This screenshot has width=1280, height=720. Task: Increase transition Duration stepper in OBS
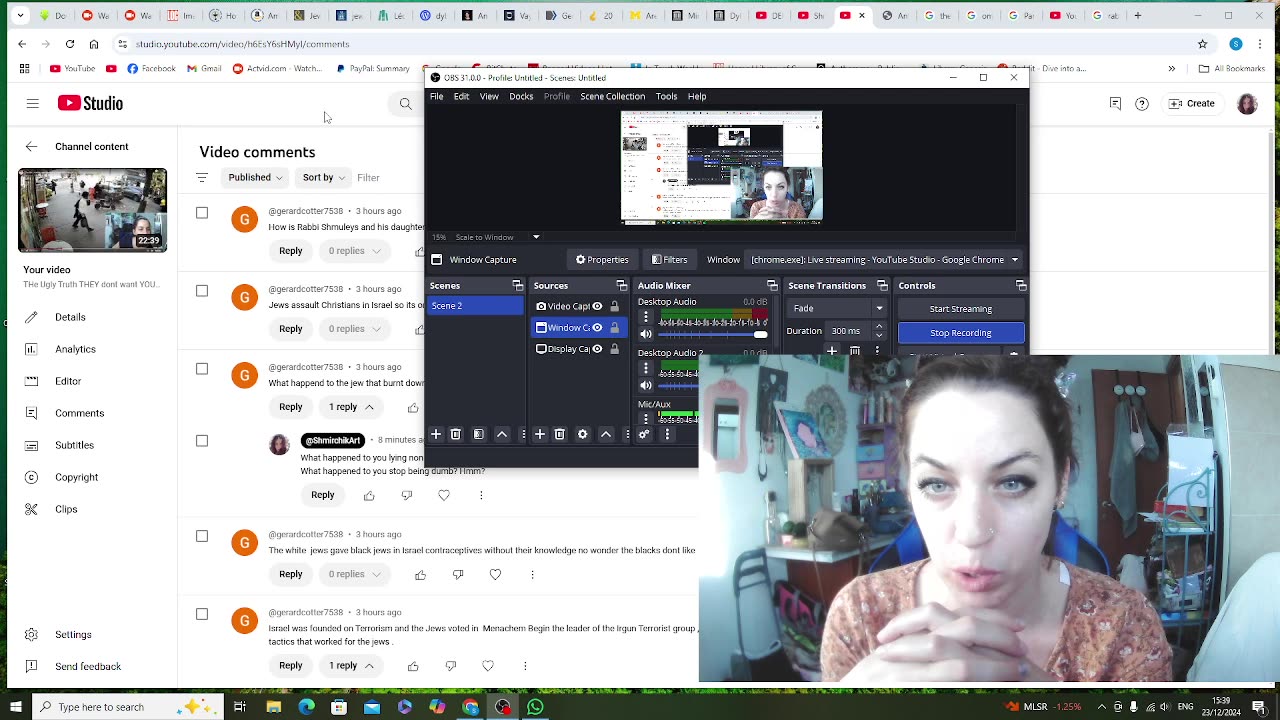pyautogui.click(x=879, y=327)
